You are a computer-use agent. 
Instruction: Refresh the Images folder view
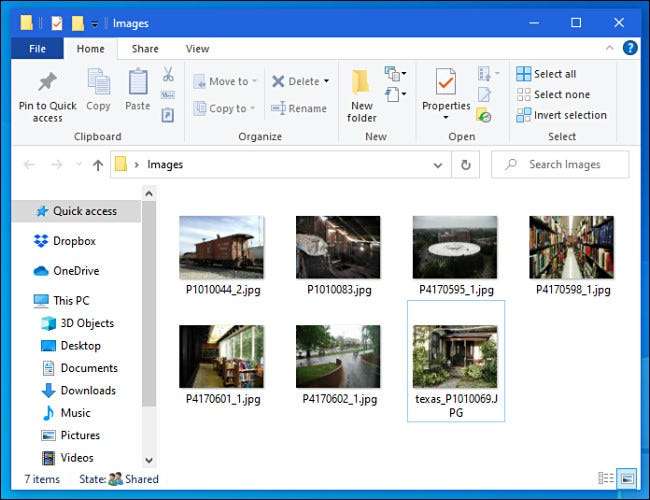click(465, 164)
